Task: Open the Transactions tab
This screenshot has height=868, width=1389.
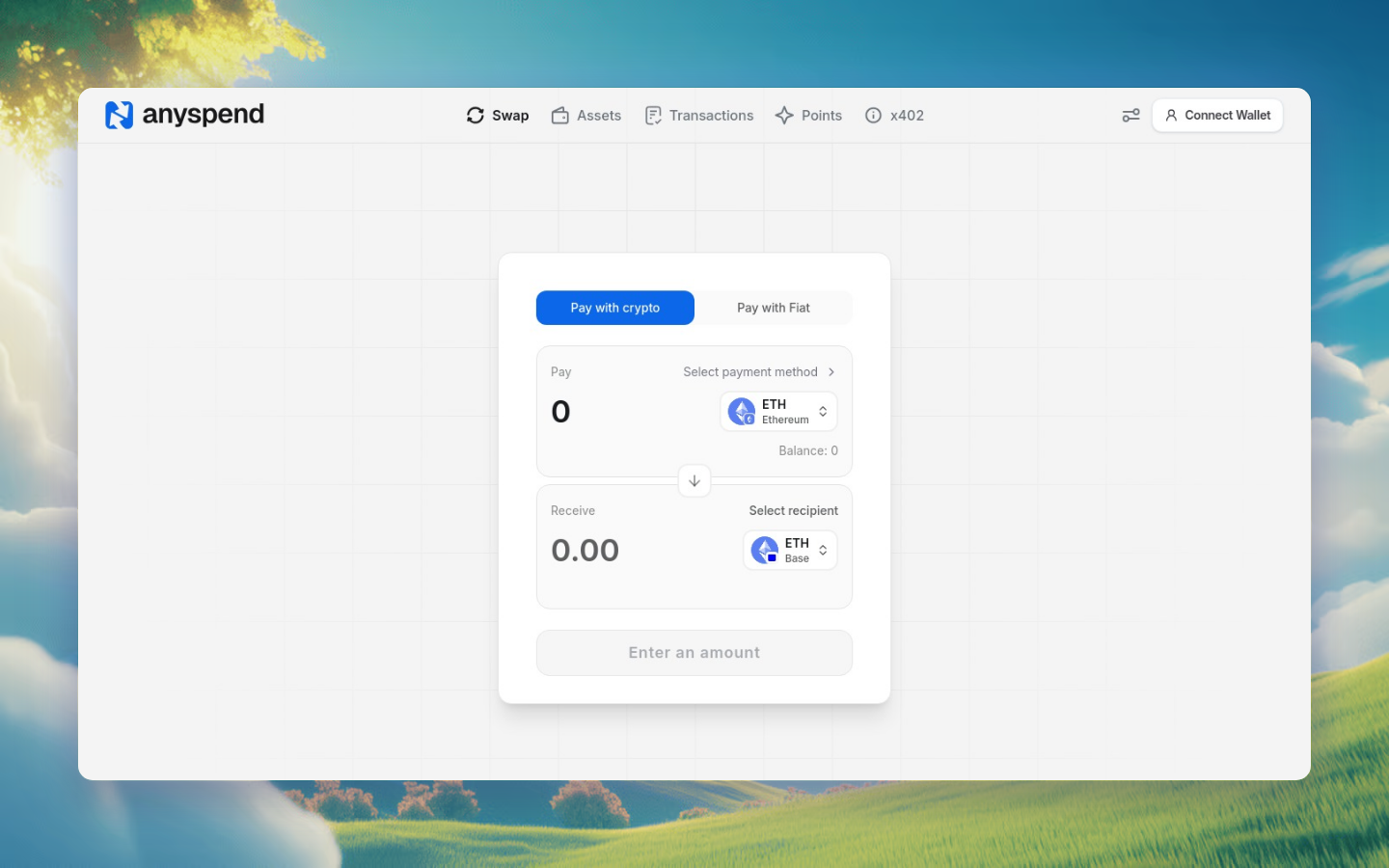Action: [699, 116]
